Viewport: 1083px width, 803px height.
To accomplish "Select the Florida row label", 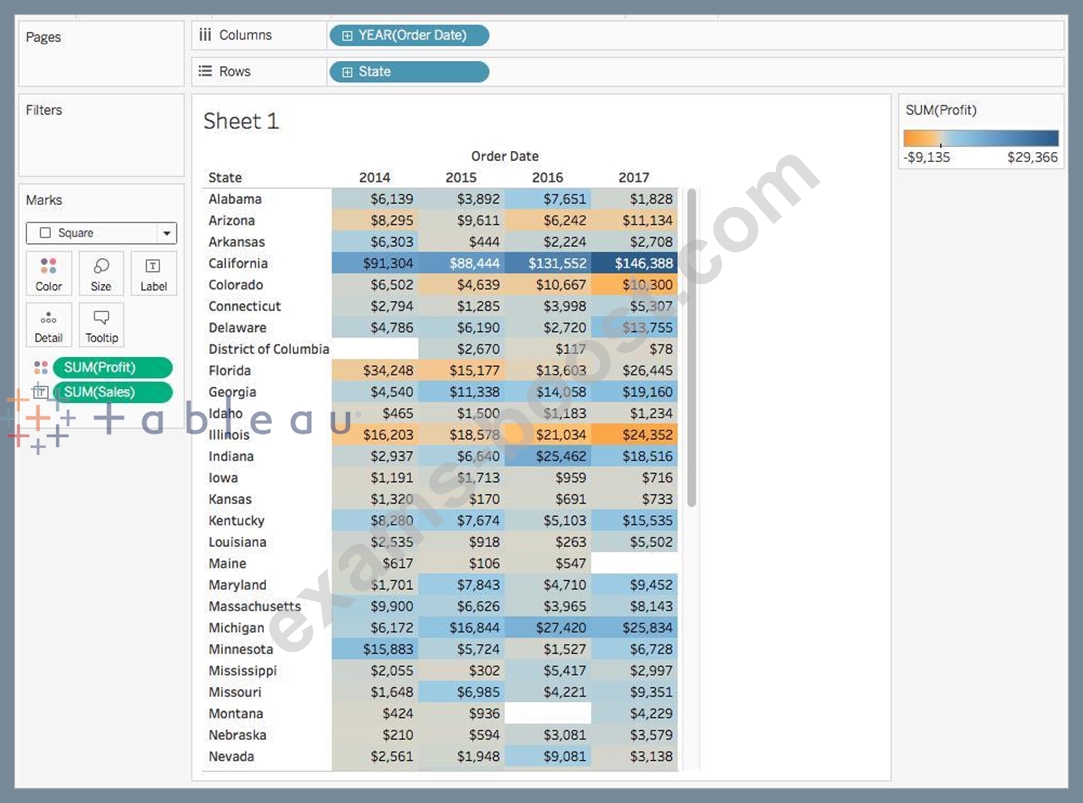I will tap(229, 370).
